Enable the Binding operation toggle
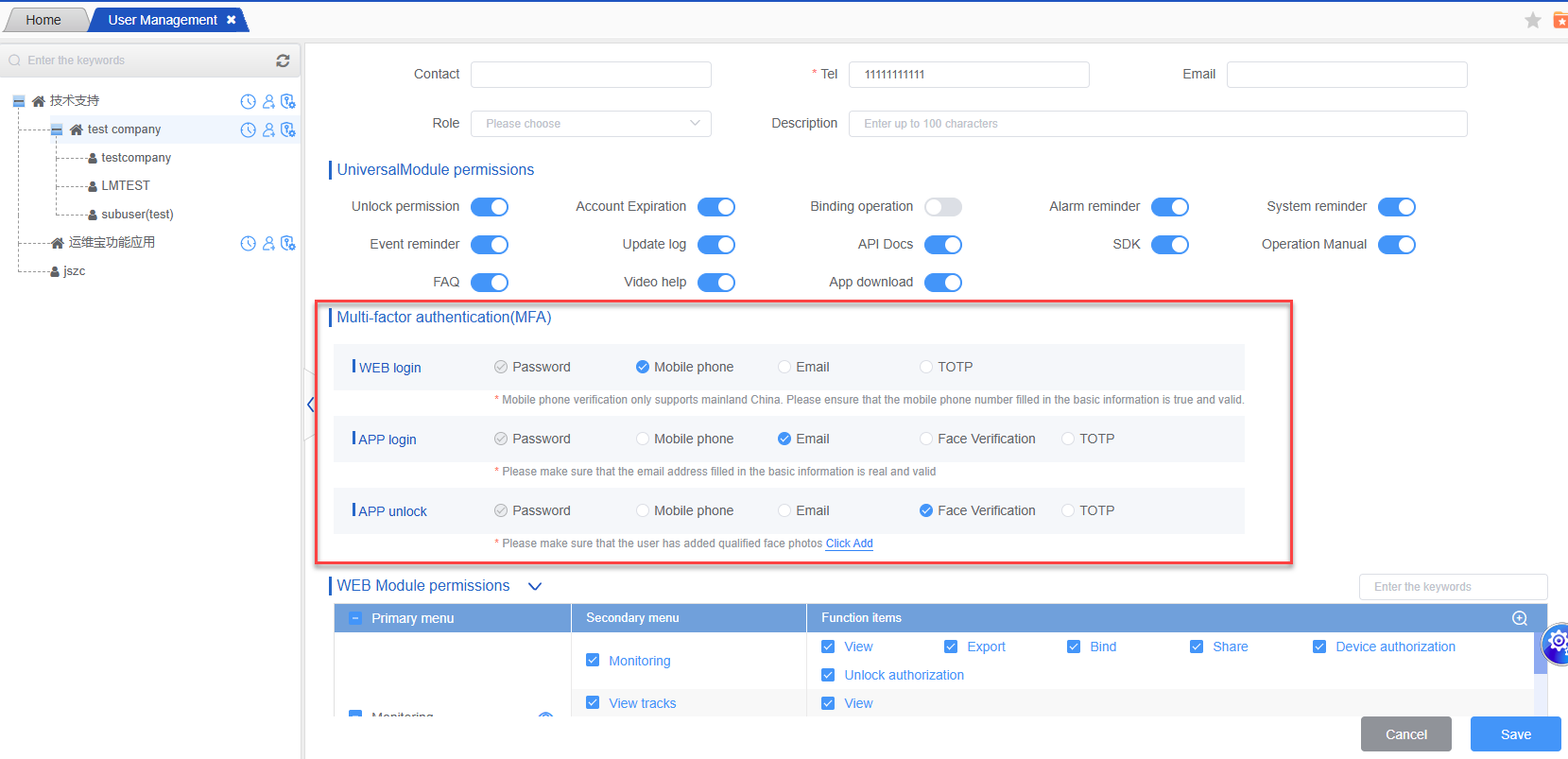Viewport: 1568px width, 759px height. point(942,207)
